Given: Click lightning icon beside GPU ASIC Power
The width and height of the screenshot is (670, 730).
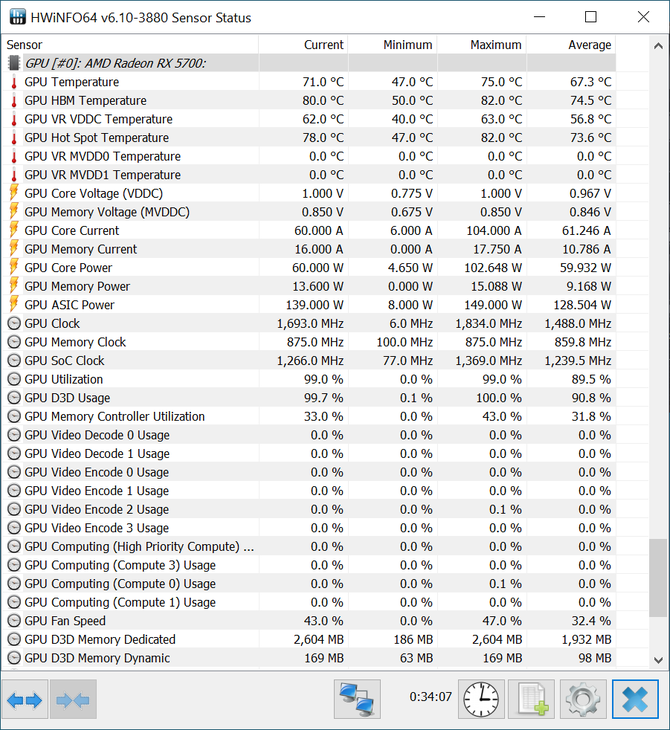Looking at the screenshot, I should click(14, 305).
